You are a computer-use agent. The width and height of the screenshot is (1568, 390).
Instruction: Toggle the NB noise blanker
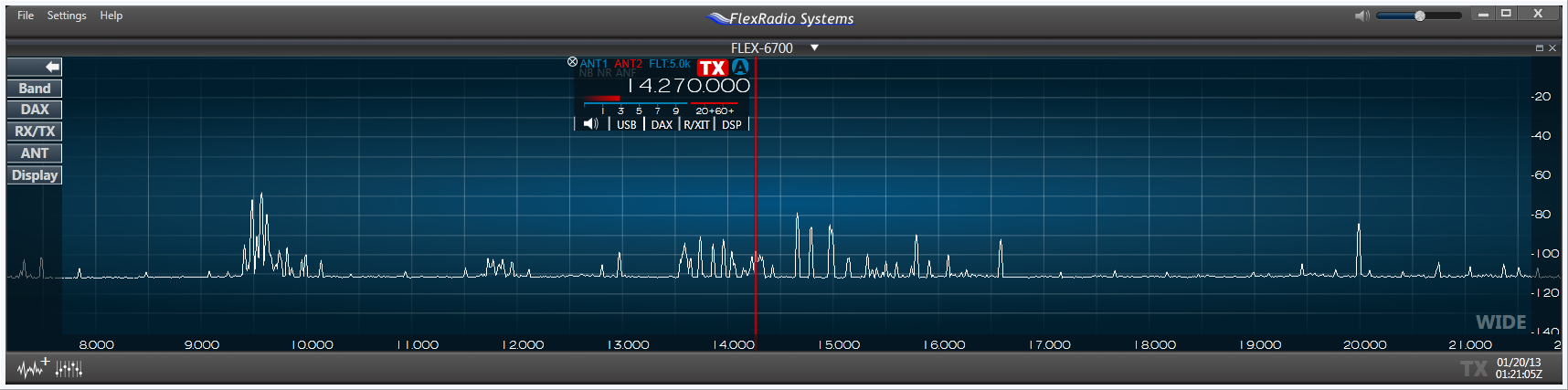coord(586,73)
